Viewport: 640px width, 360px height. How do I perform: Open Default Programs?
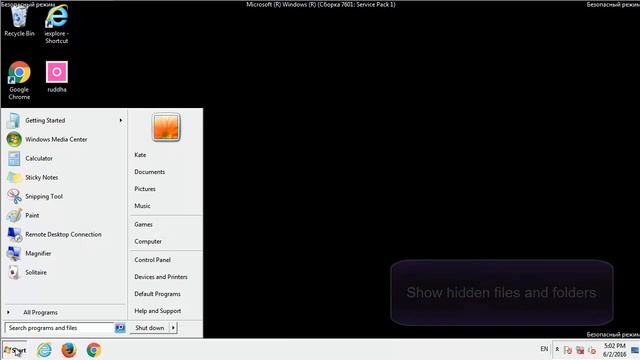[x=157, y=294]
